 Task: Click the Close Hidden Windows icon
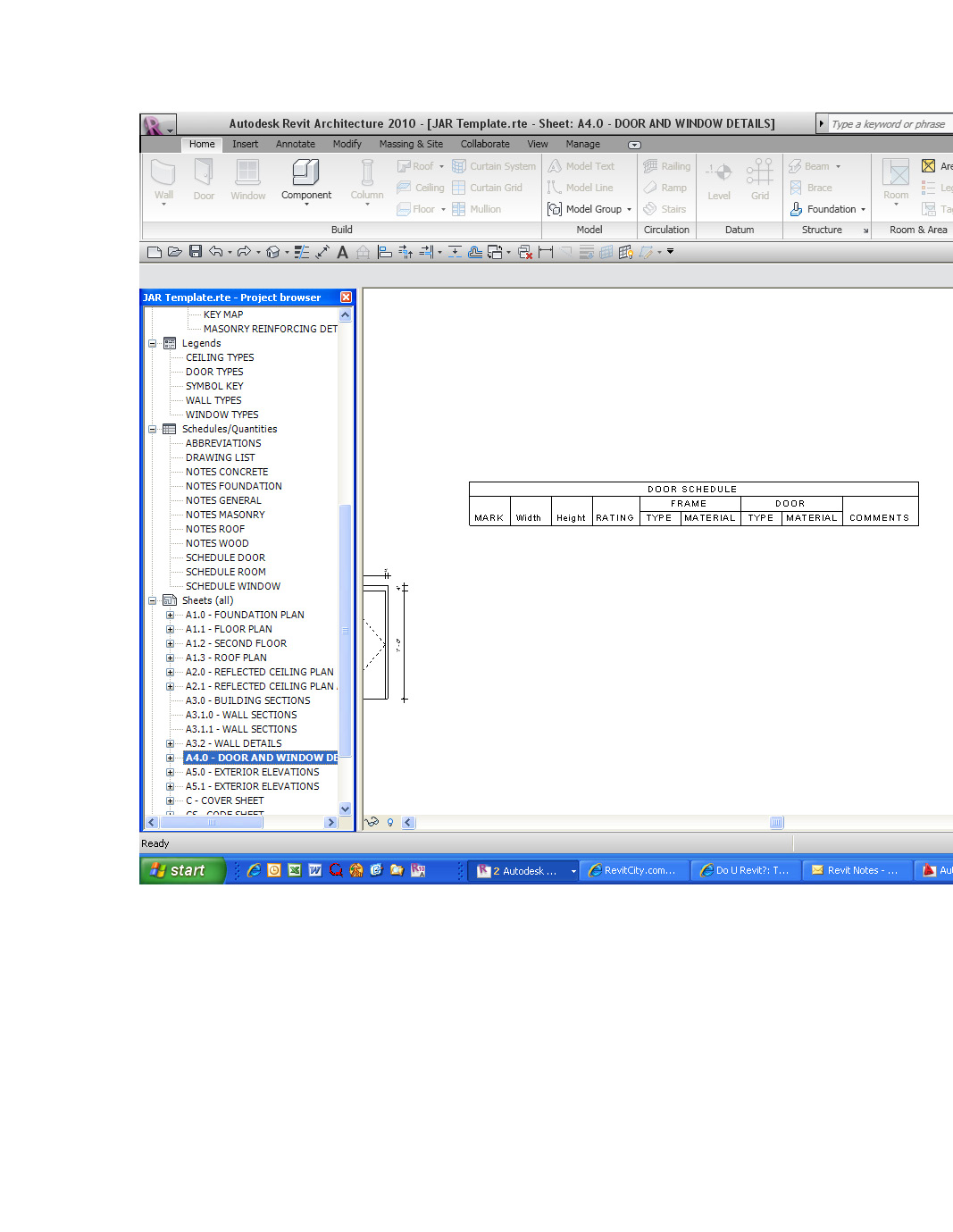(525, 253)
